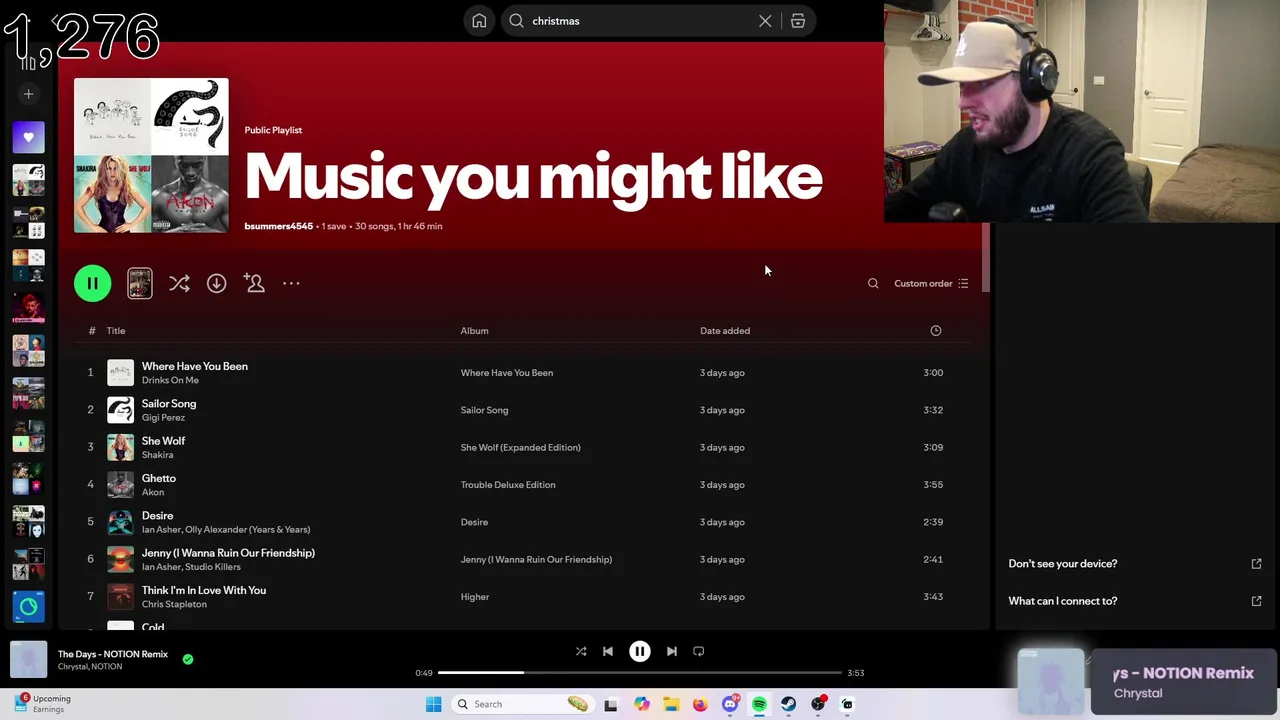Image resolution: width=1280 pixels, height=720 pixels.
Task: Pause playback in the bottom player
Action: [x=640, y=651]
